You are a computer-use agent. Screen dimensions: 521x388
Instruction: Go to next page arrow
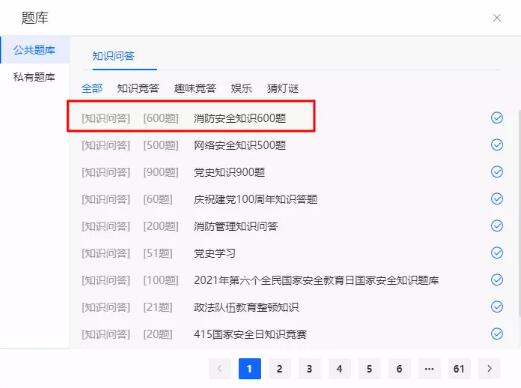click(x=489, y=369)
